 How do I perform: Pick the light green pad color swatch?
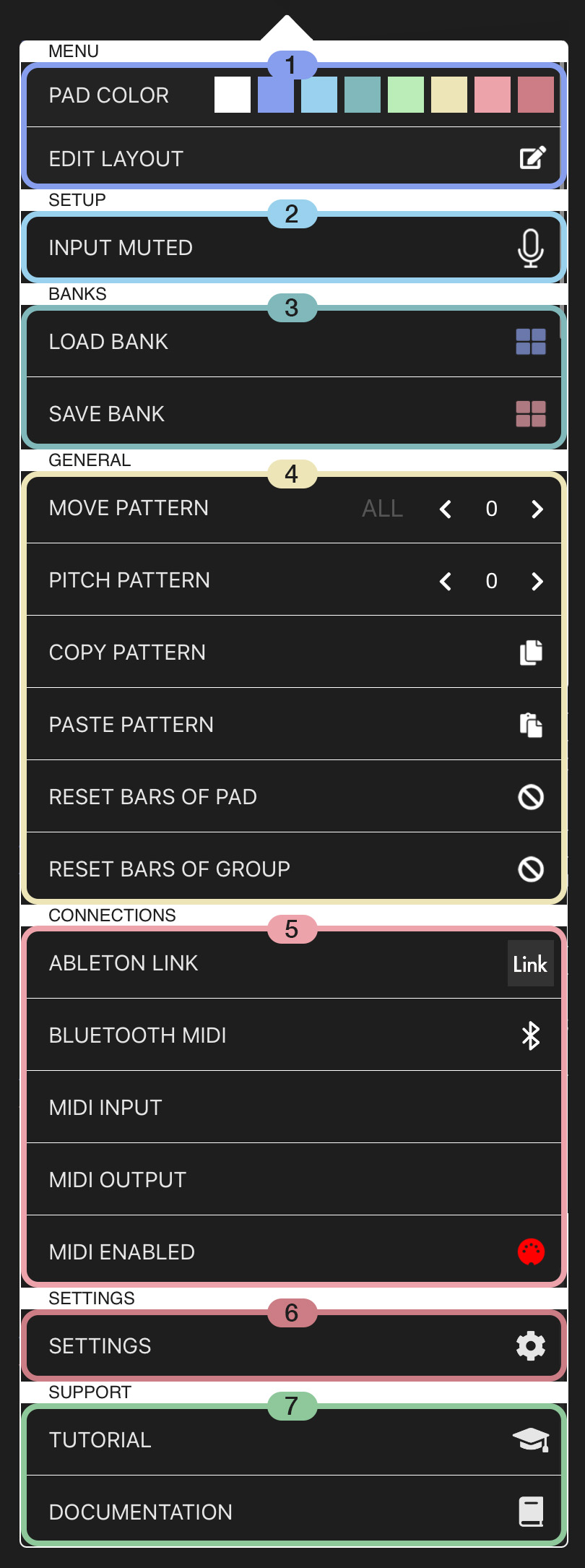[406, 95]
